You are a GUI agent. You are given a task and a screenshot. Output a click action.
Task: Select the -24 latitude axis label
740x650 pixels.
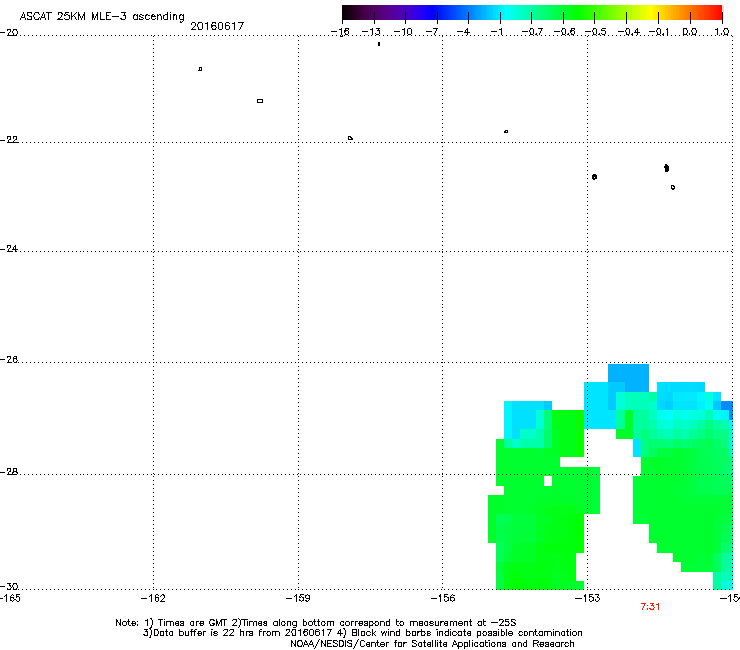(x=9, y=248)
